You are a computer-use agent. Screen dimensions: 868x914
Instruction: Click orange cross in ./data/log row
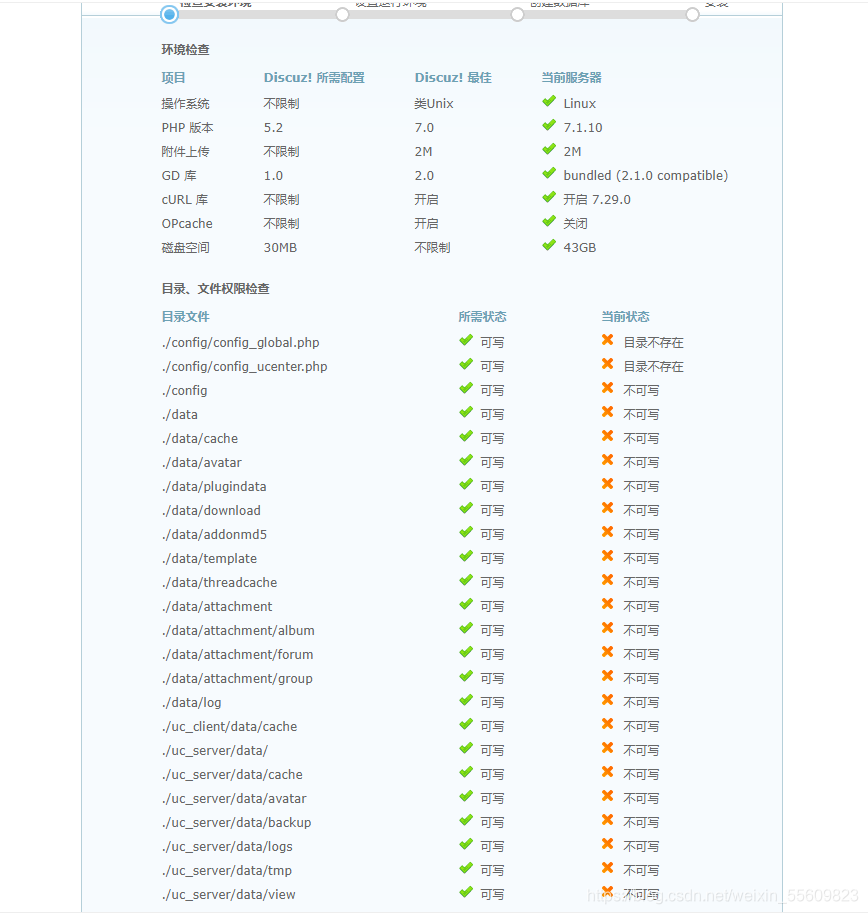point(607,699)
